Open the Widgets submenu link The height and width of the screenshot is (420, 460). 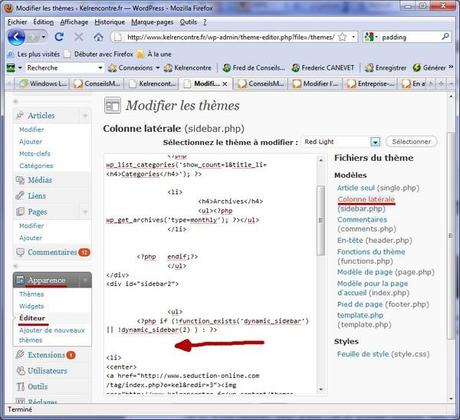pos(31,306)
